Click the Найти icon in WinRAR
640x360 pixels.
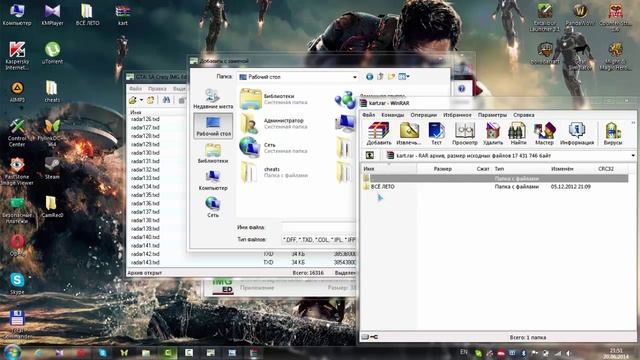[x=518, y=133]
